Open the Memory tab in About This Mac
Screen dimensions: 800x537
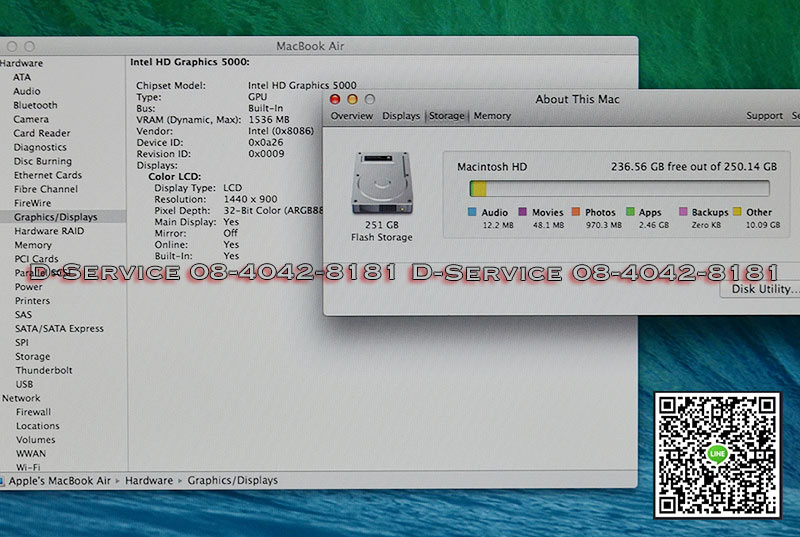pyautogui.click(x=492, y=116)
